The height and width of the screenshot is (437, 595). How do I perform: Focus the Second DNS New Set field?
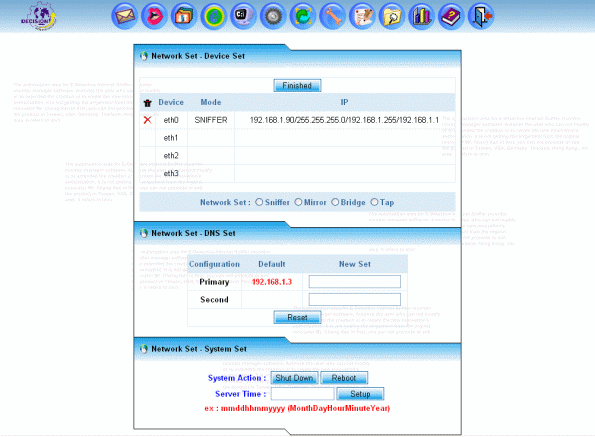pos(354,299)
